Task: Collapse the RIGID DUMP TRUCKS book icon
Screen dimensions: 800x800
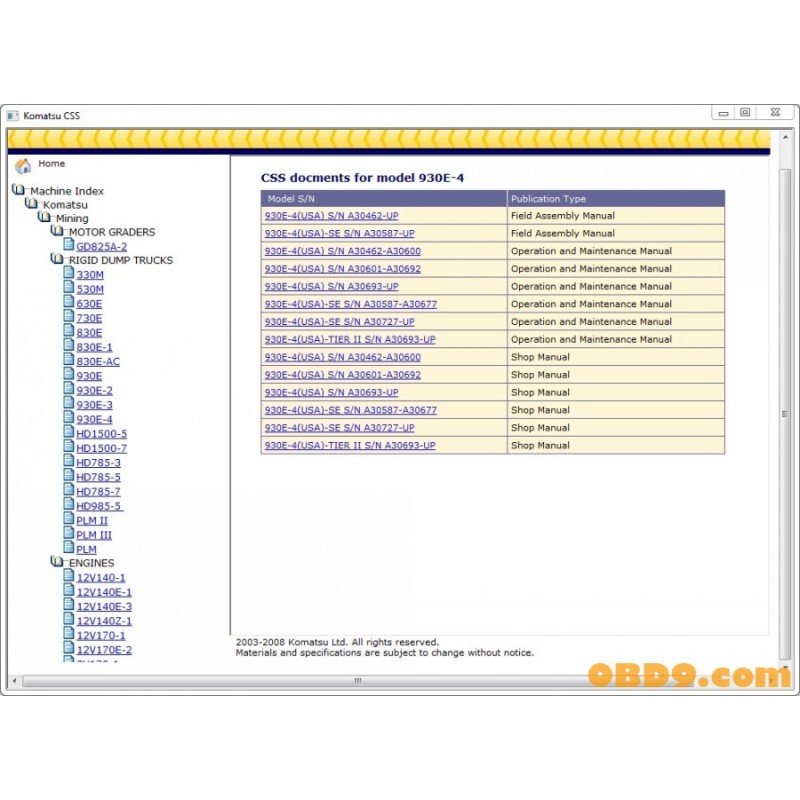Action: (57, 259)
